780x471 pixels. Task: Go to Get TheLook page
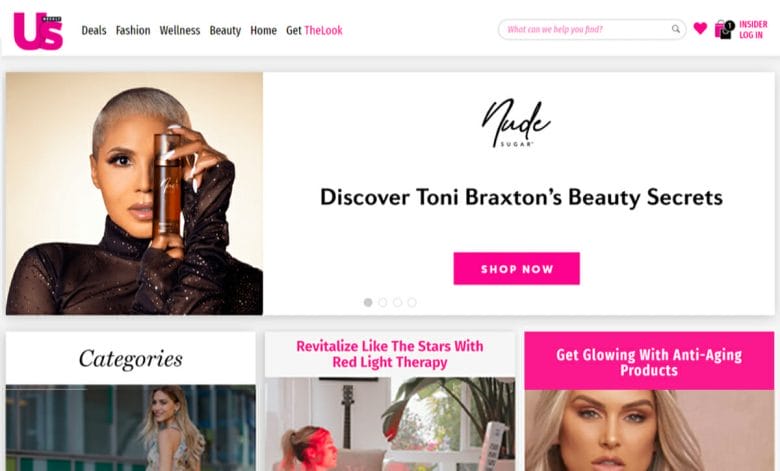coord(314,30)
